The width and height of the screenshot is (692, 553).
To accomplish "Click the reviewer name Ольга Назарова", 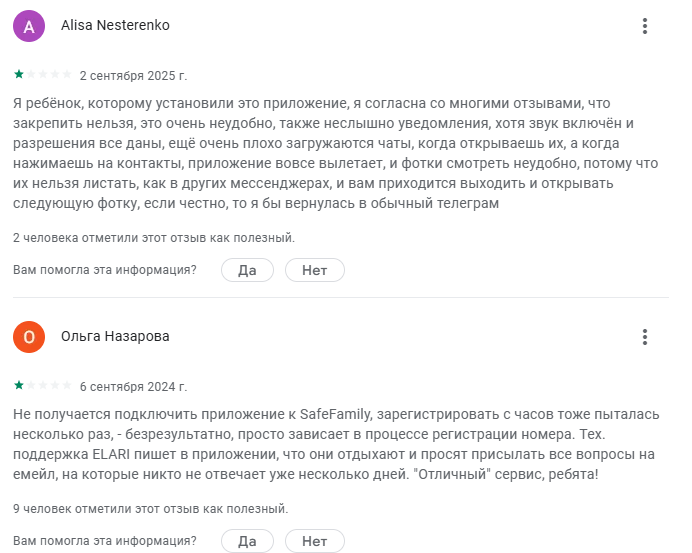I will tap(115, 337).
